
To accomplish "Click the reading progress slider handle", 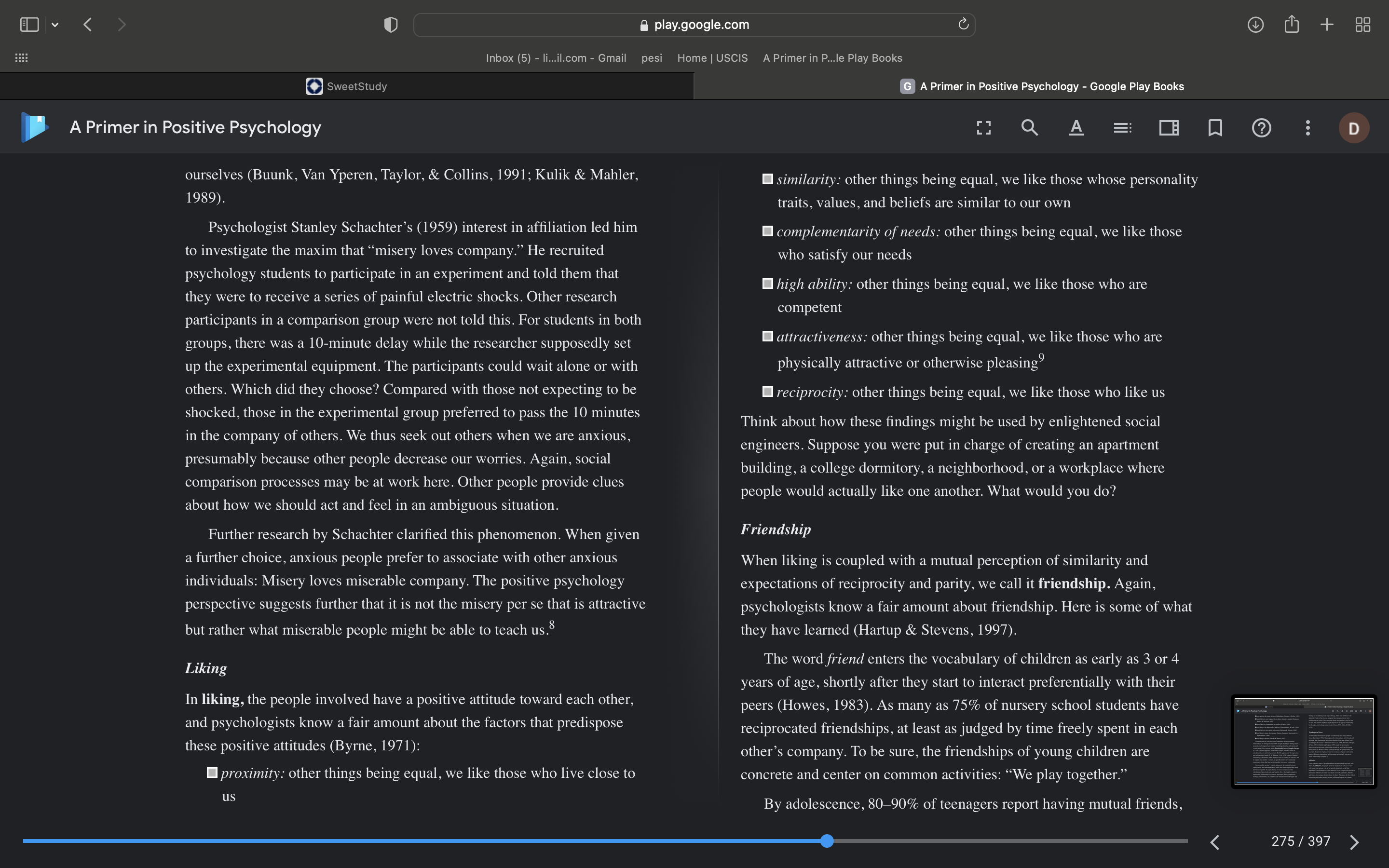I will 827,841.
